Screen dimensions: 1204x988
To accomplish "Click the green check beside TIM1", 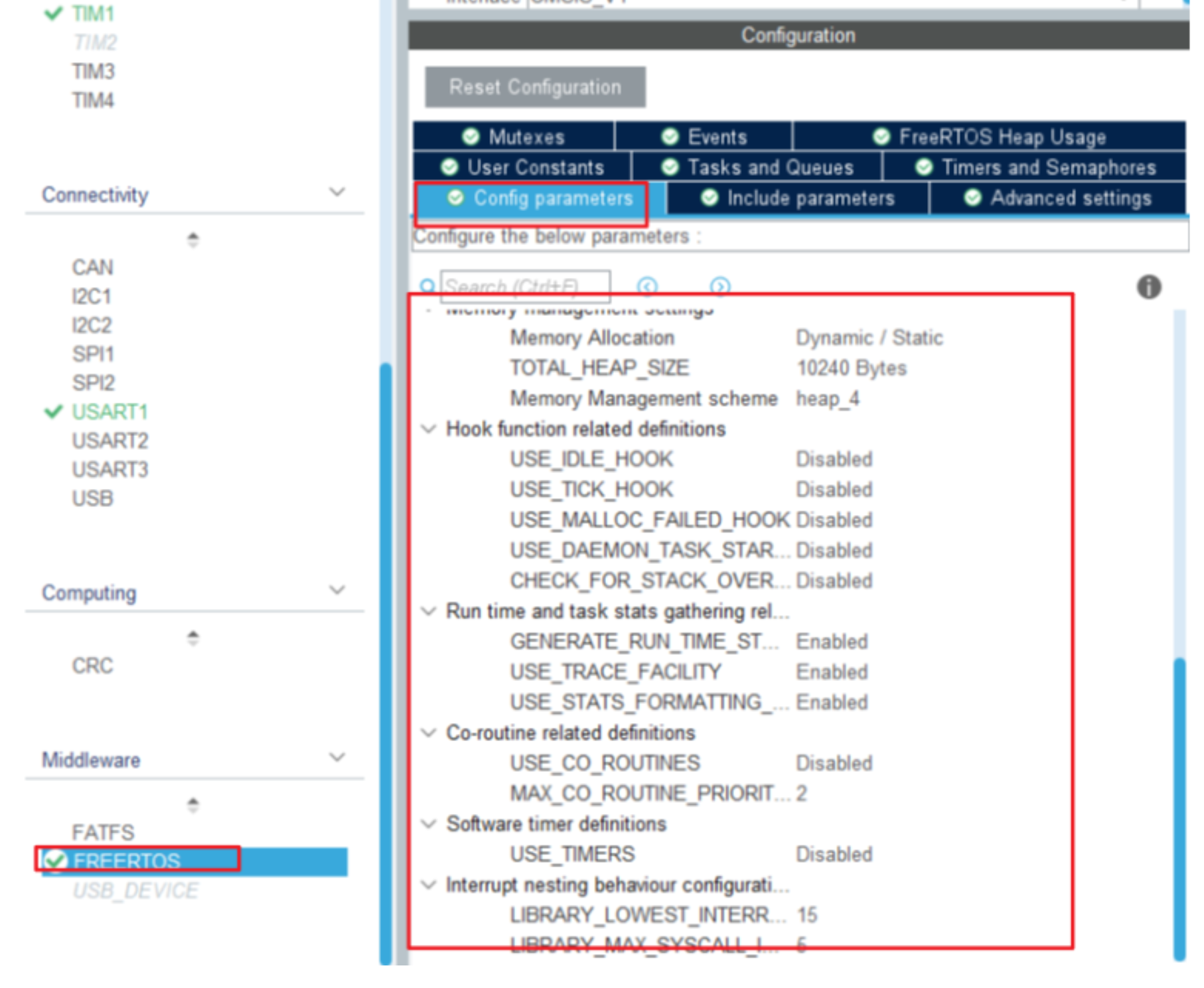I will click(53, 13).
